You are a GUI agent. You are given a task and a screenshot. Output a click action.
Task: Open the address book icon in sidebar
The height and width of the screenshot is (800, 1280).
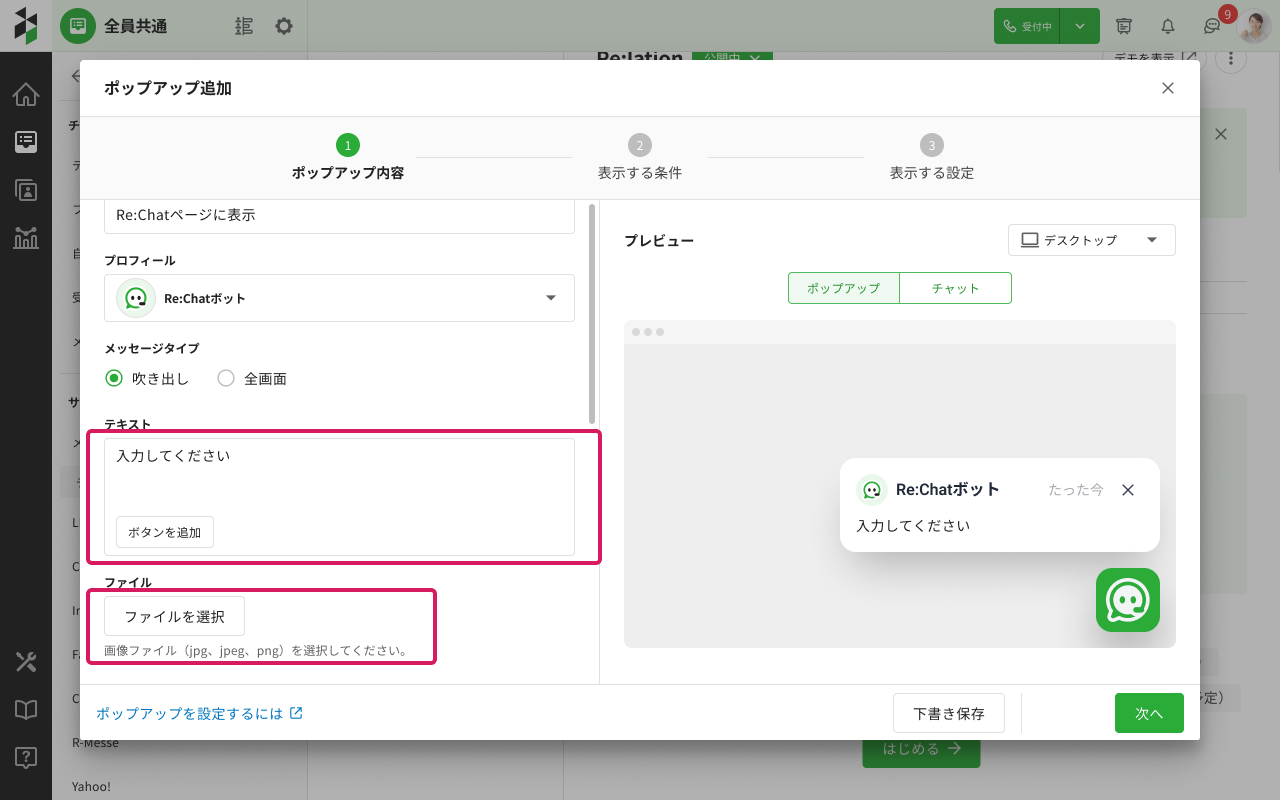pos(26,190)
